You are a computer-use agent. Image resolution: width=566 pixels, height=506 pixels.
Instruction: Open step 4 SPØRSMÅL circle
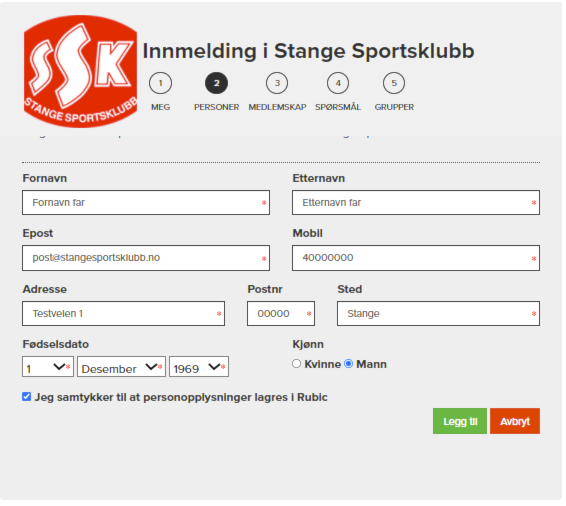(x=338, y=83)
